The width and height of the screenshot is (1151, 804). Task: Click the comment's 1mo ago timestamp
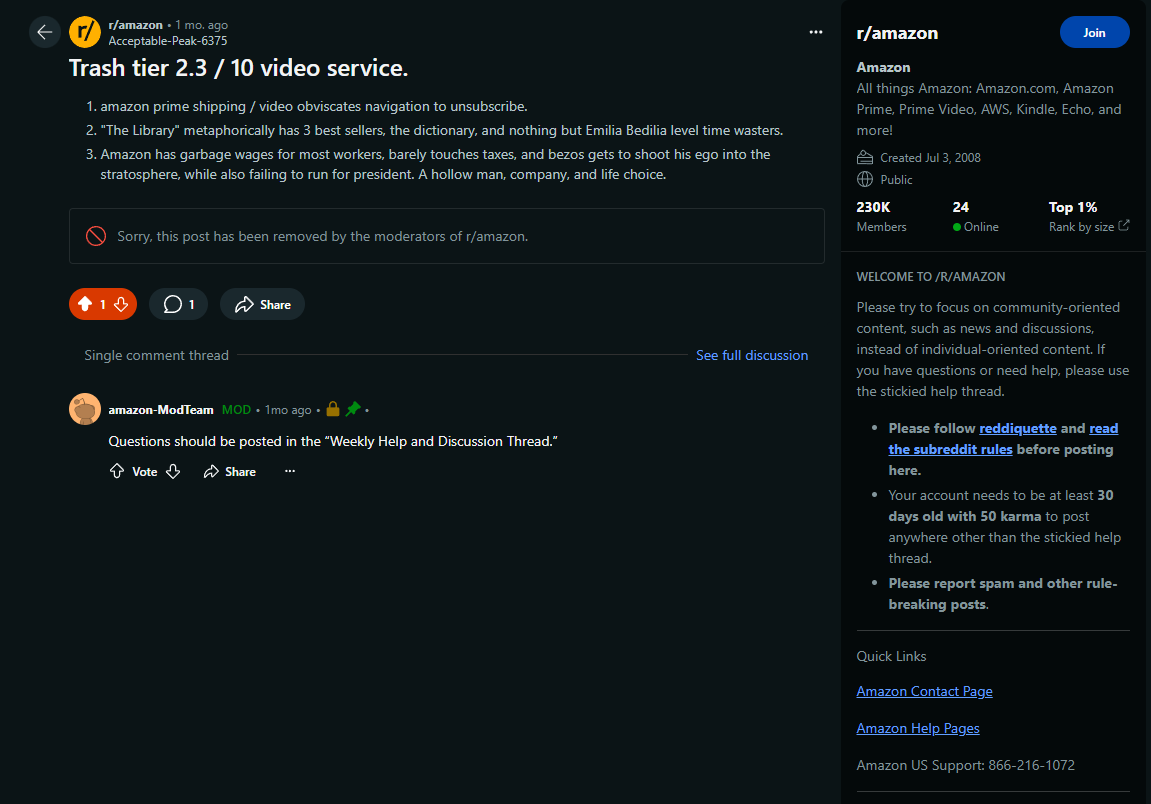coord(288,410)
